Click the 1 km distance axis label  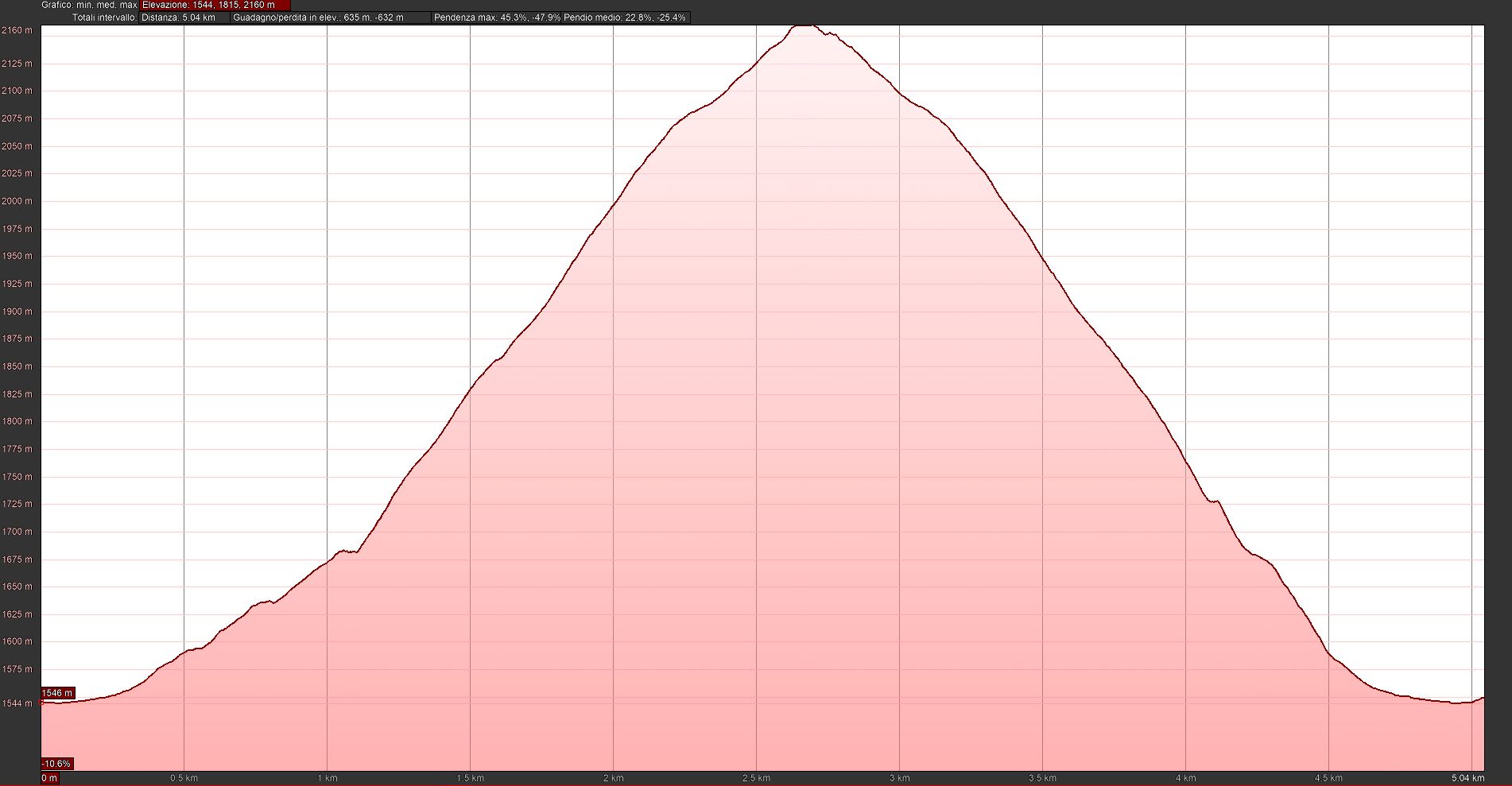[327, 778]
